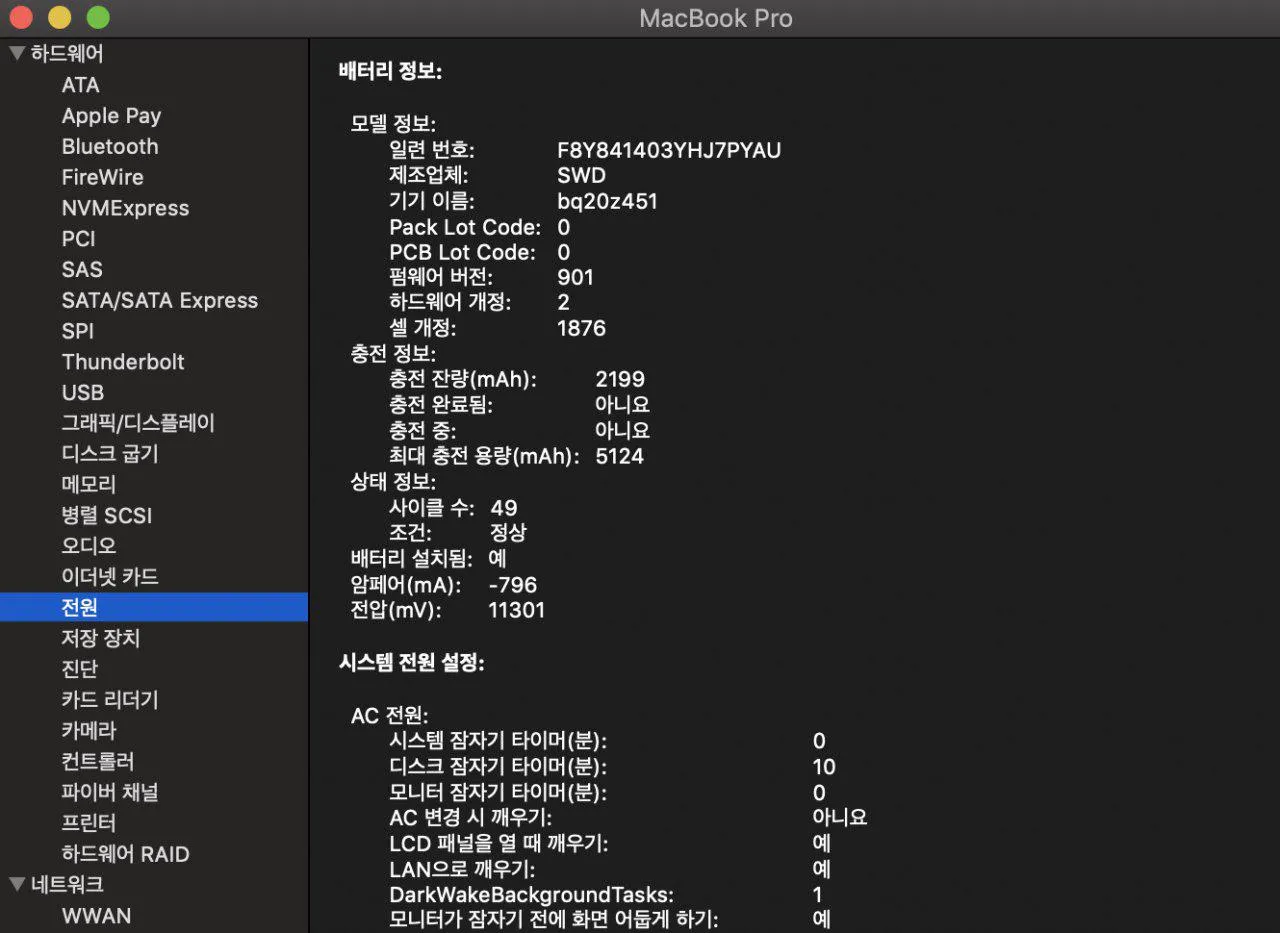Select USB in the sidebar
The height and width of the screenshot is (933, 1280).
tap(83, 393)
